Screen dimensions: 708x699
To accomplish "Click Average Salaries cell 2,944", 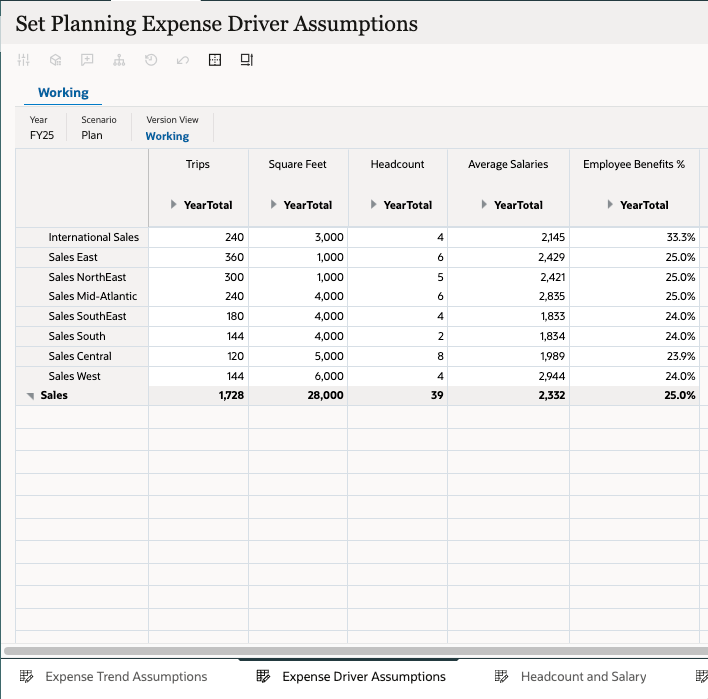I will 508,376.
